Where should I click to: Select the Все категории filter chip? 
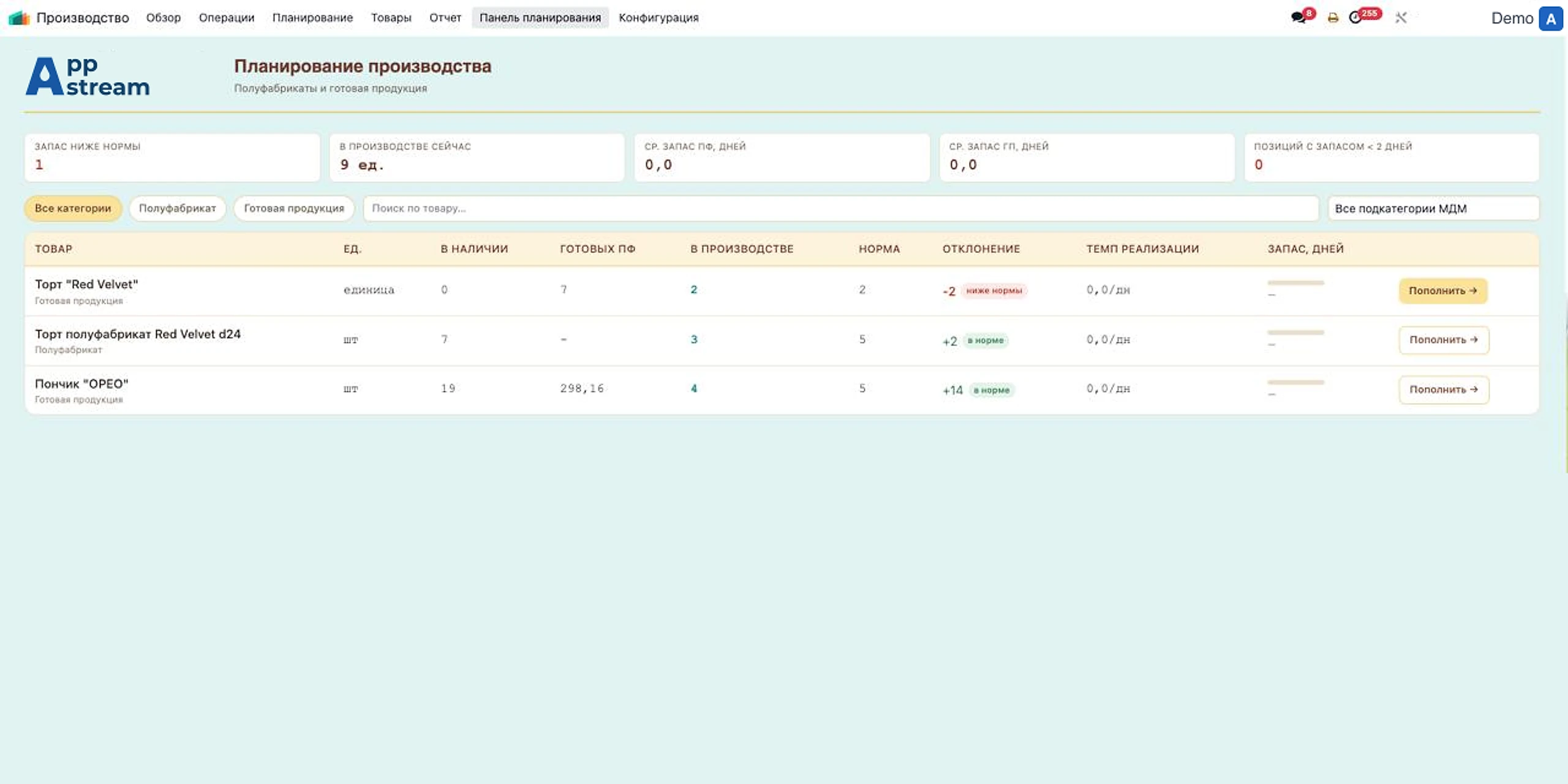click(73, 208)
